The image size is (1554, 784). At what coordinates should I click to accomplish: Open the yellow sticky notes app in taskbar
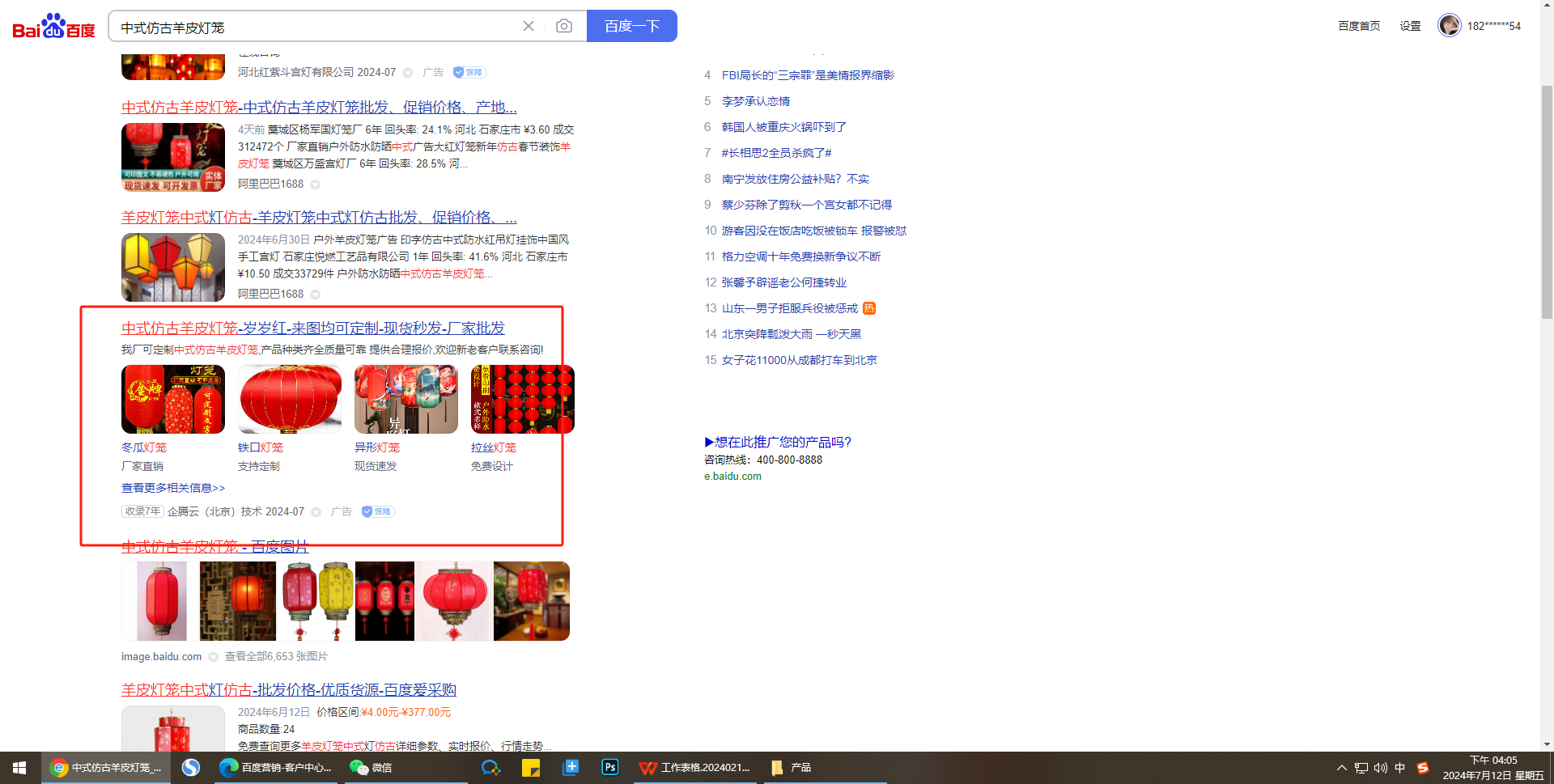click(x=531, y=768)
